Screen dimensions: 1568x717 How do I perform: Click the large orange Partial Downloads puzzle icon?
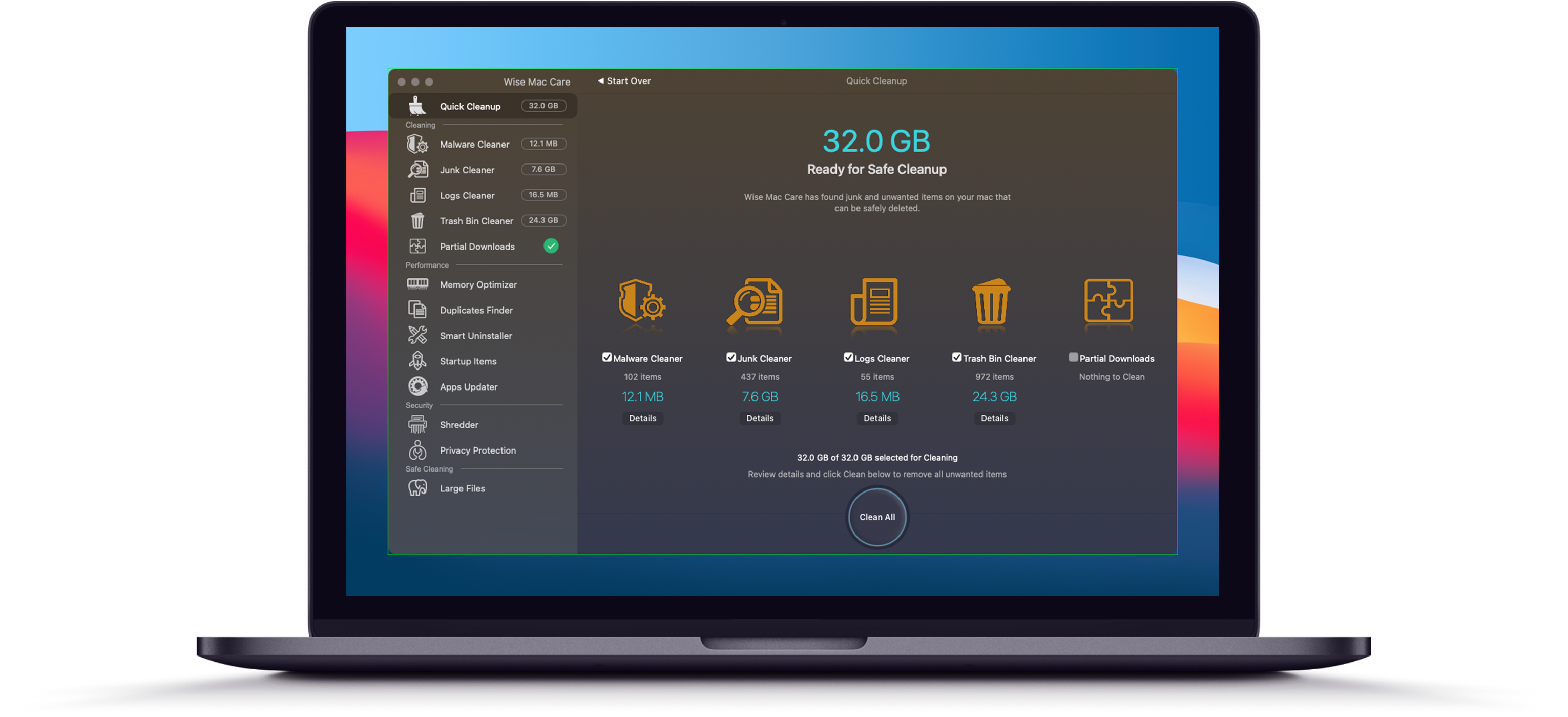1109,300
